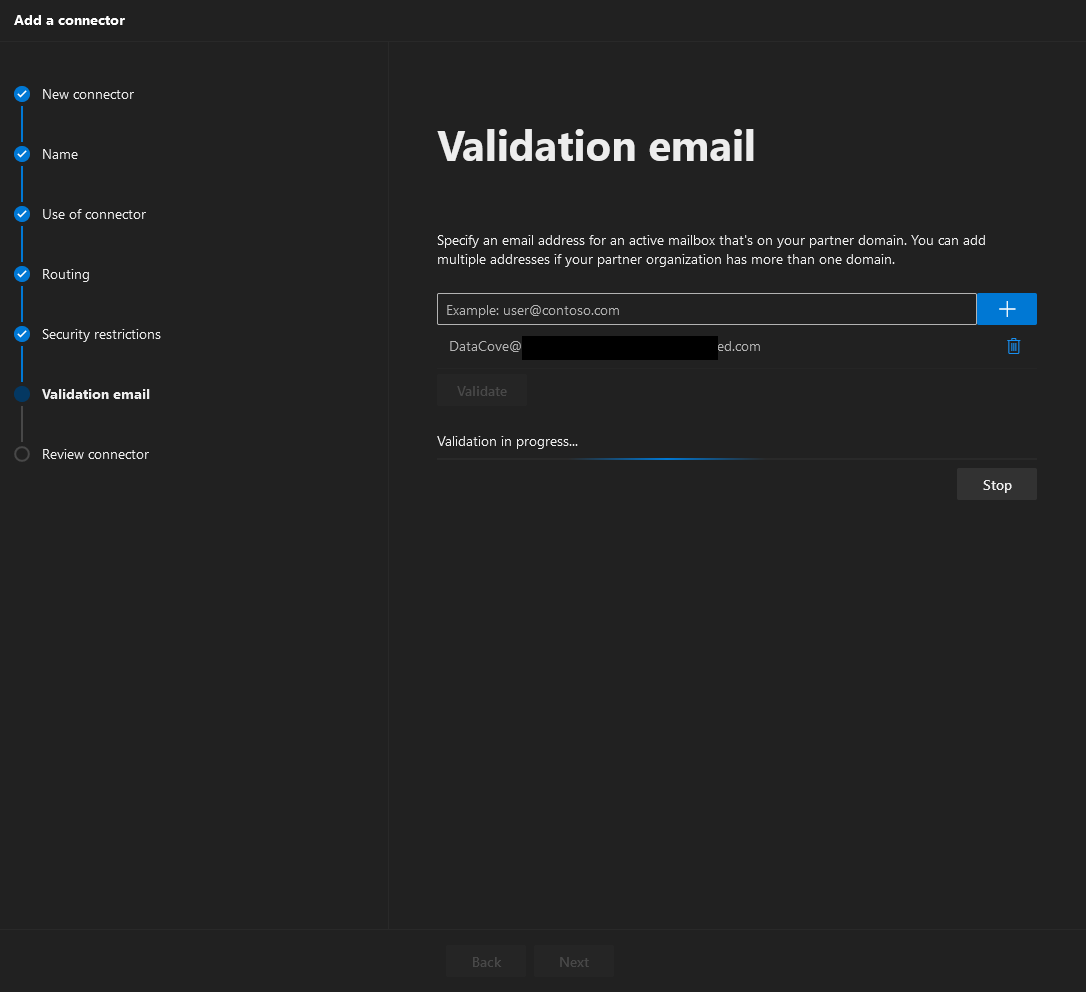Select the Use of connector step label
The image size is (1086, 992).
(x=94, y=214)
